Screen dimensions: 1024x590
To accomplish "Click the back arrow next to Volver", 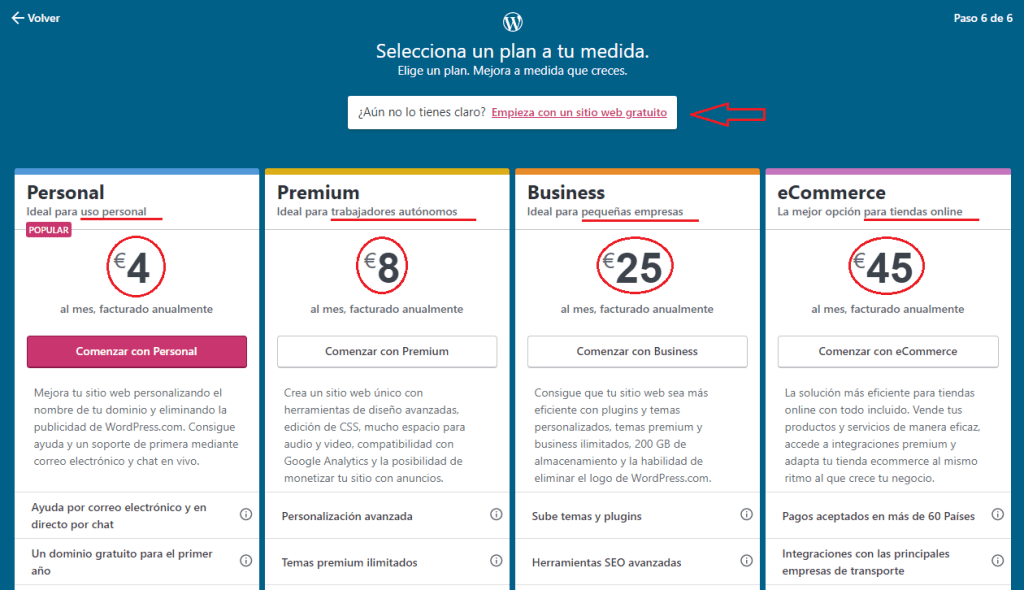I will [x=17, y=18].
